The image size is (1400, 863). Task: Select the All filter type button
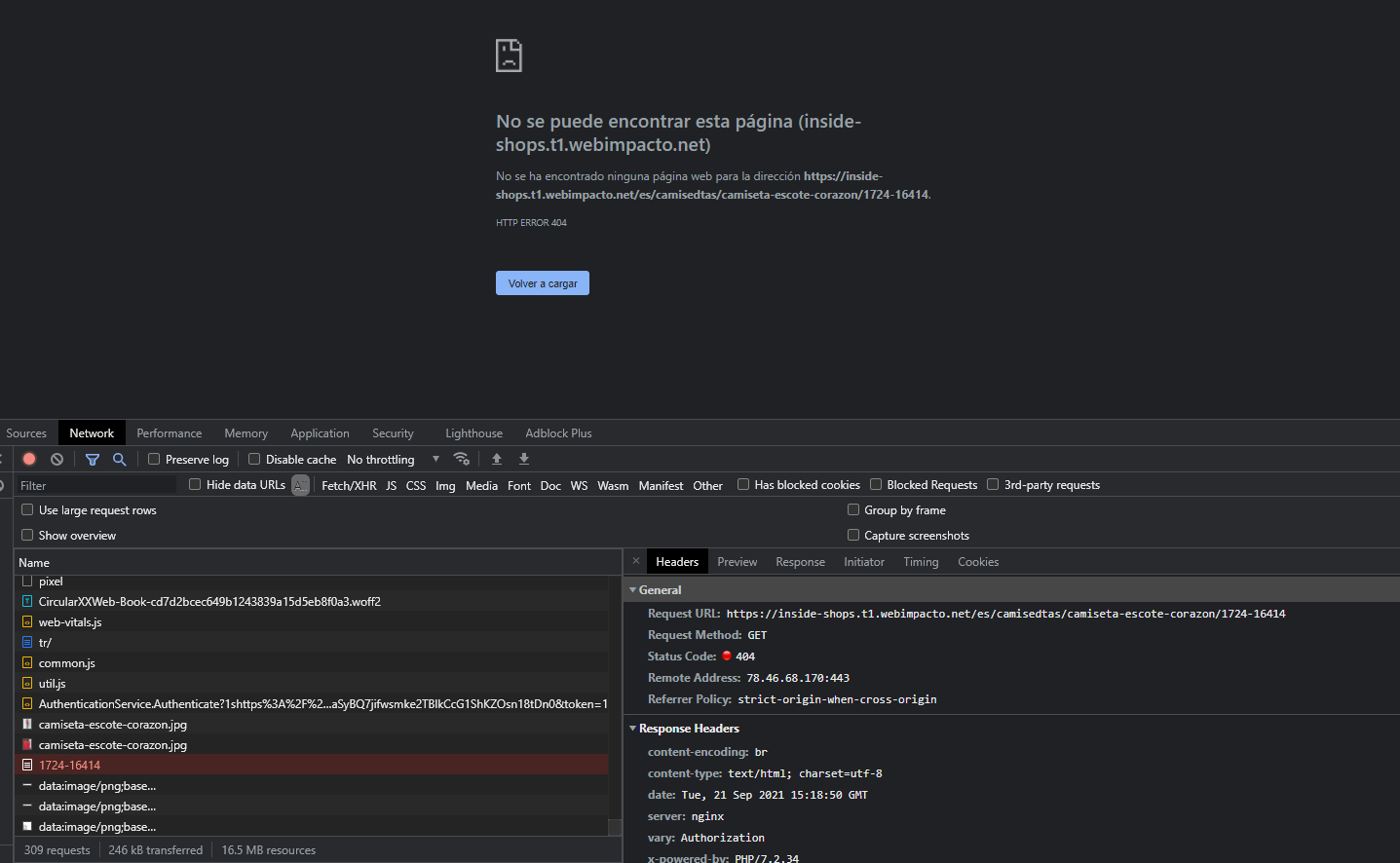pyautogui.click(x=300, y=485)
